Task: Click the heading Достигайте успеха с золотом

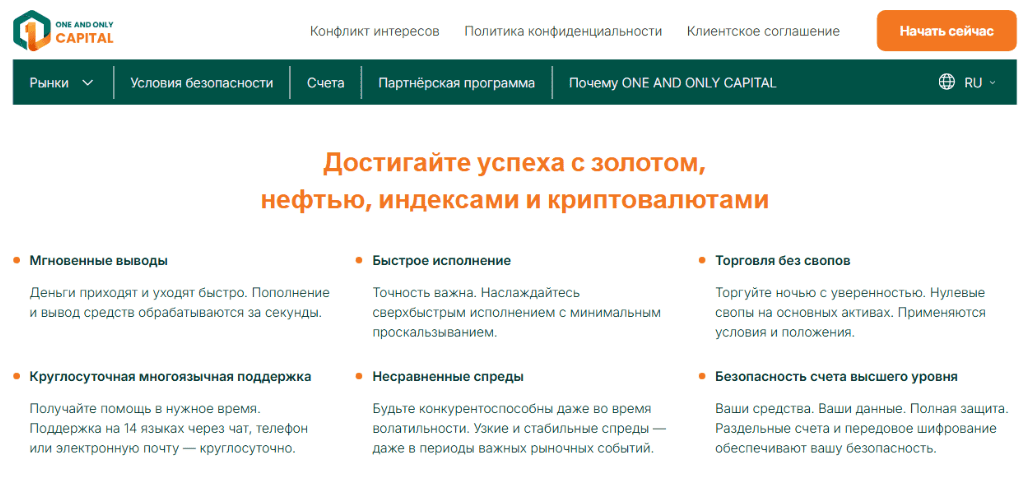Action: click(514, 163)
